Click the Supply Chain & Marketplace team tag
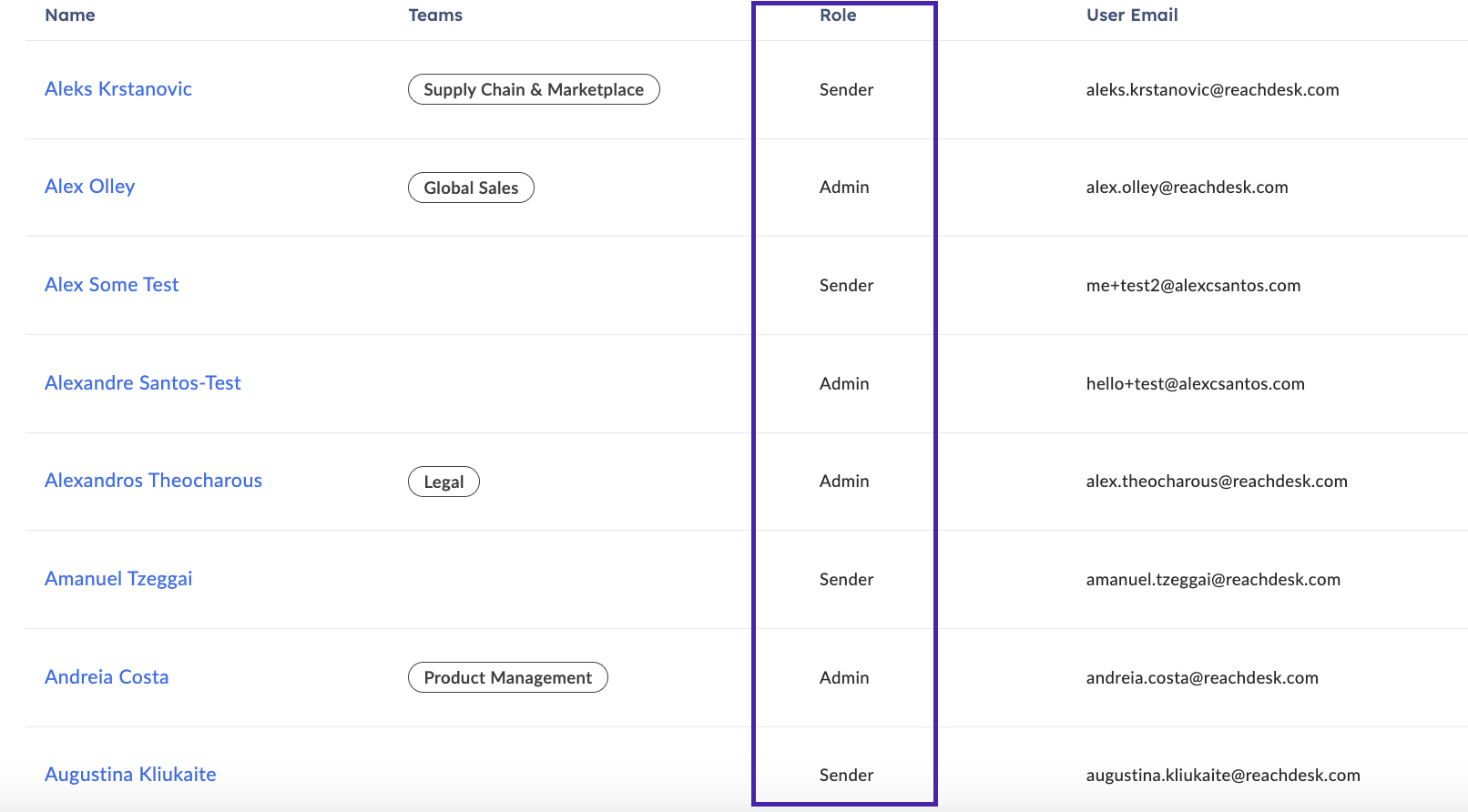This screenshot has width=1468, height=812. [534, 89]
